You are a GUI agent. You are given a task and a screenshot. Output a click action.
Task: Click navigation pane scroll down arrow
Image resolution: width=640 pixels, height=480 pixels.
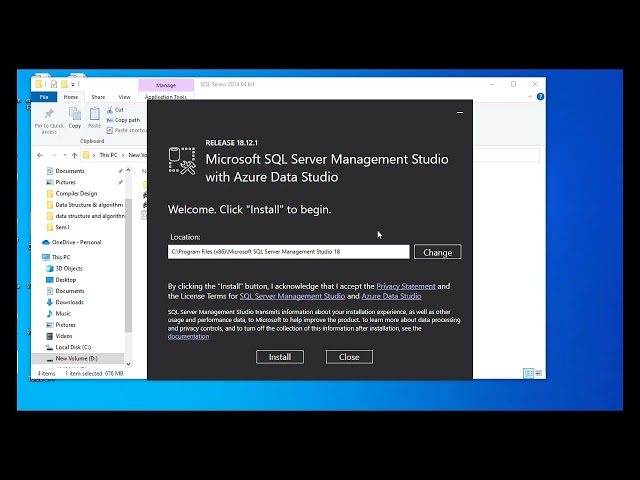coord(129,364)
